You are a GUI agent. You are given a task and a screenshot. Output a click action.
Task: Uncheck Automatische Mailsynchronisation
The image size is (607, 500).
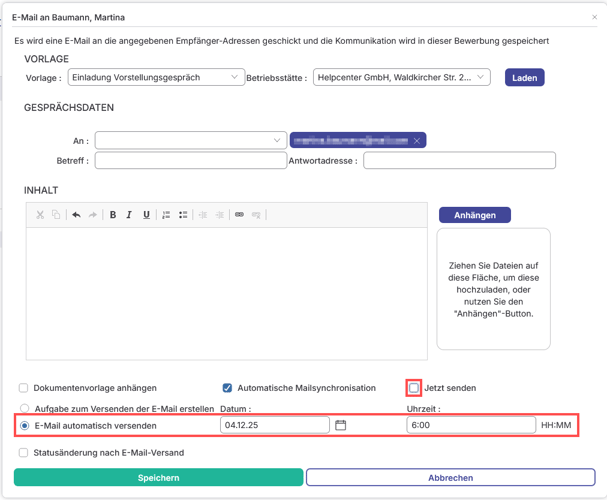(227, 388)
